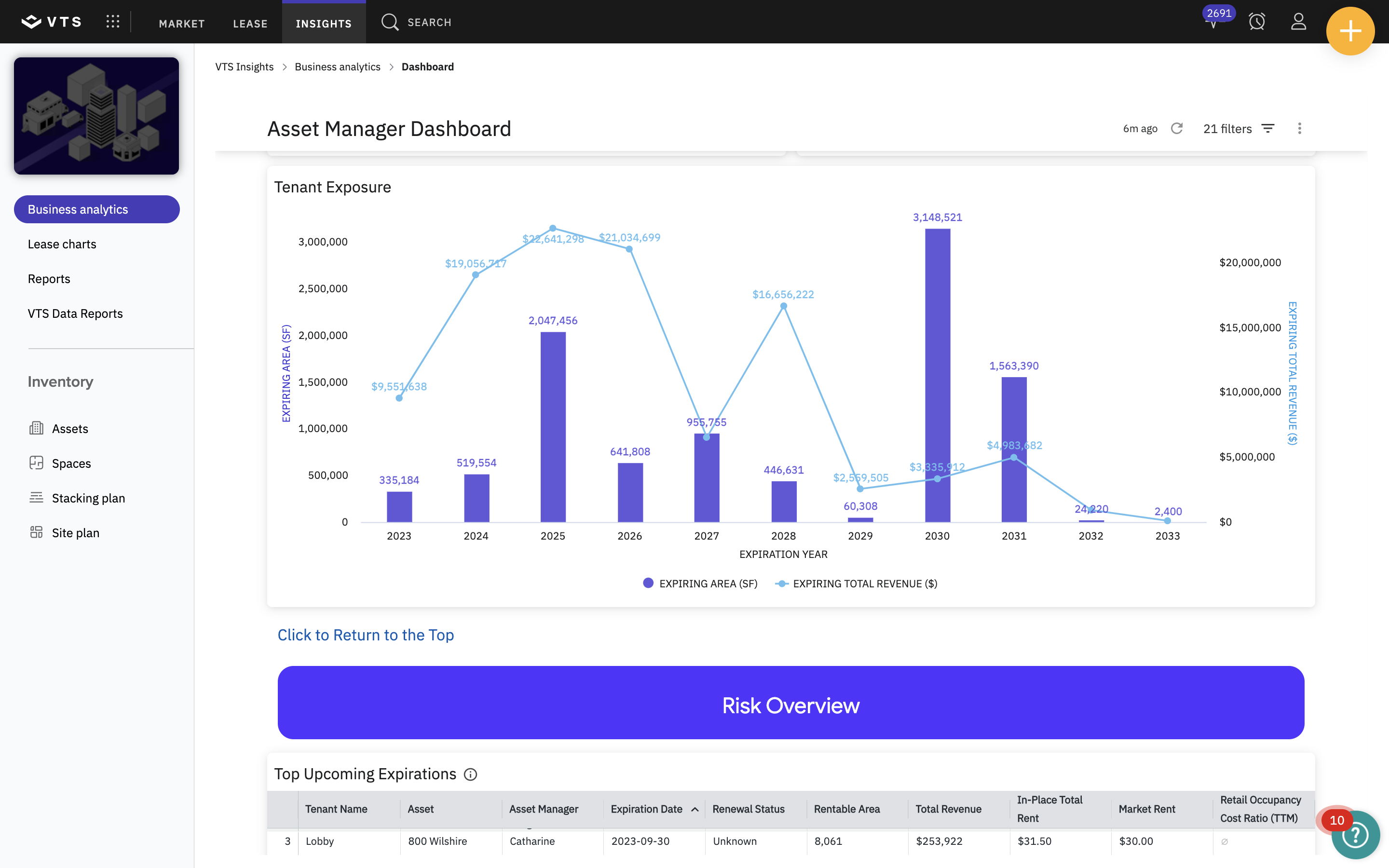
Task: Open the dashboard three-dot options menu
Action: [1299, 129]
